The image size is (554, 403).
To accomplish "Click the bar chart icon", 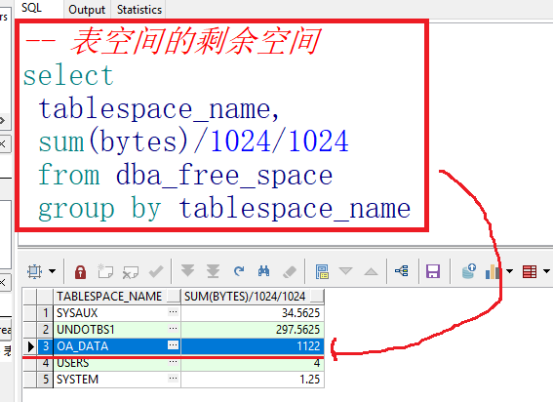I will point(493,272).
